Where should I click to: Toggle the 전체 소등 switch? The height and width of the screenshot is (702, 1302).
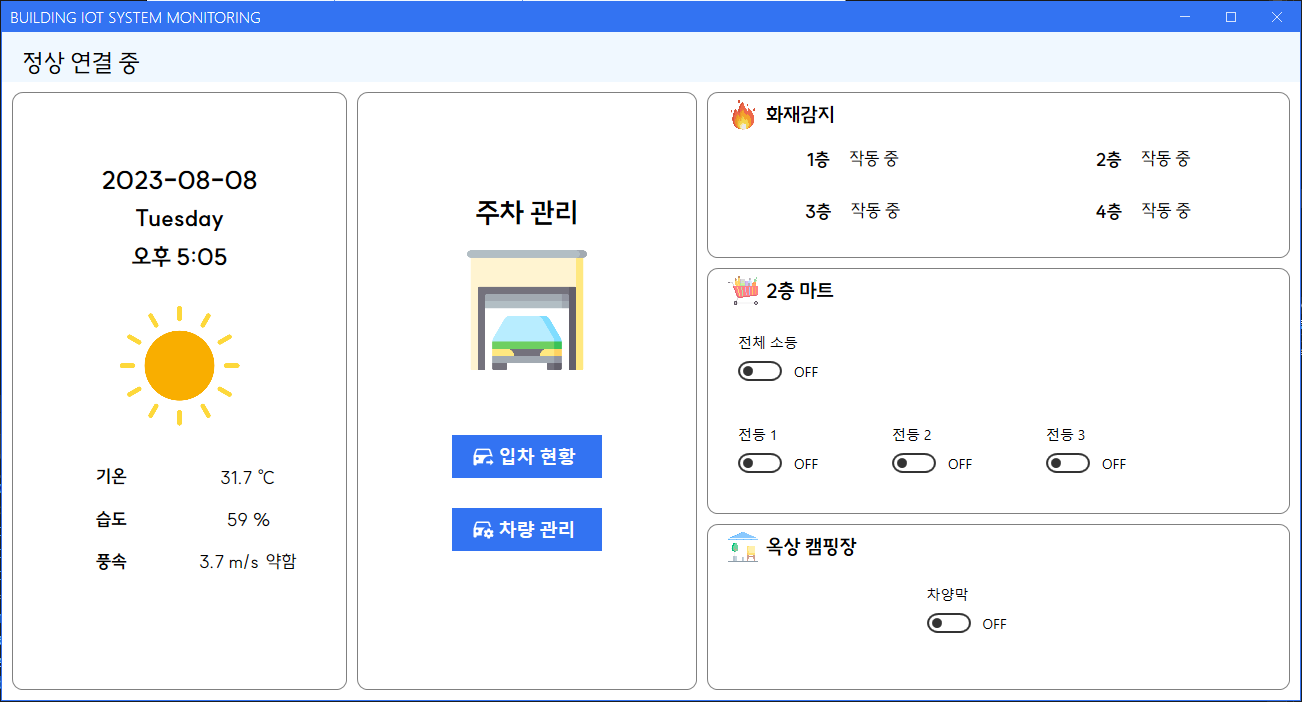pos(760,372)
